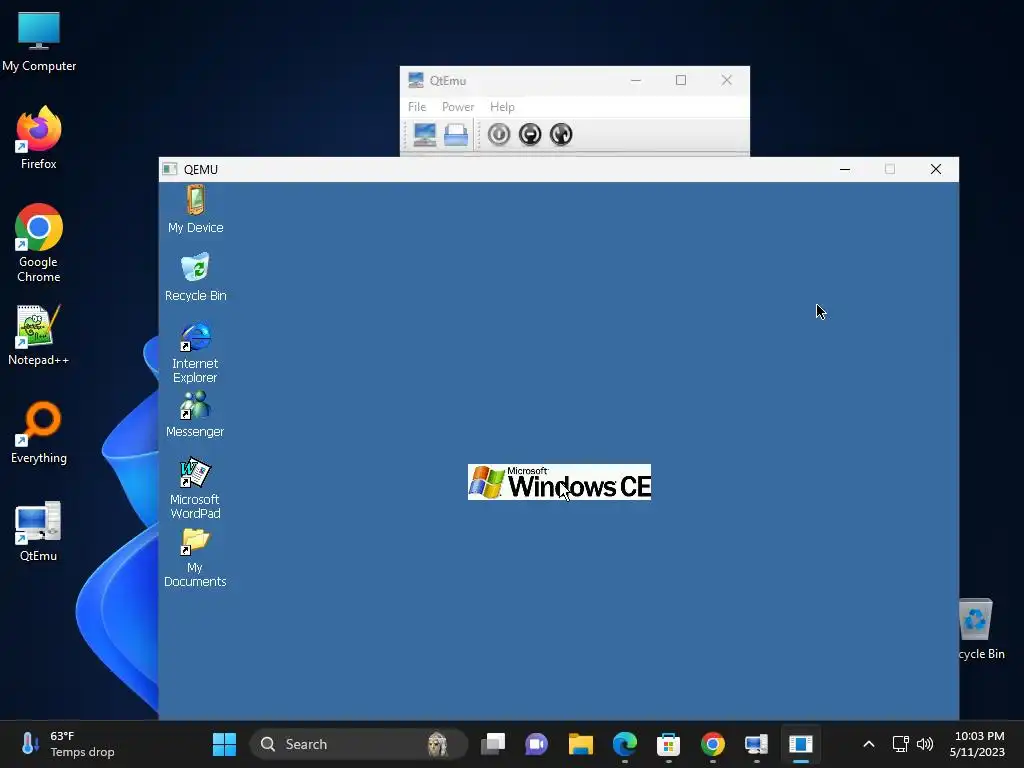Viewport: 1024px width, 768px height.
Task: Select My Computer desktop icon
Action: (x=39, y=41)
